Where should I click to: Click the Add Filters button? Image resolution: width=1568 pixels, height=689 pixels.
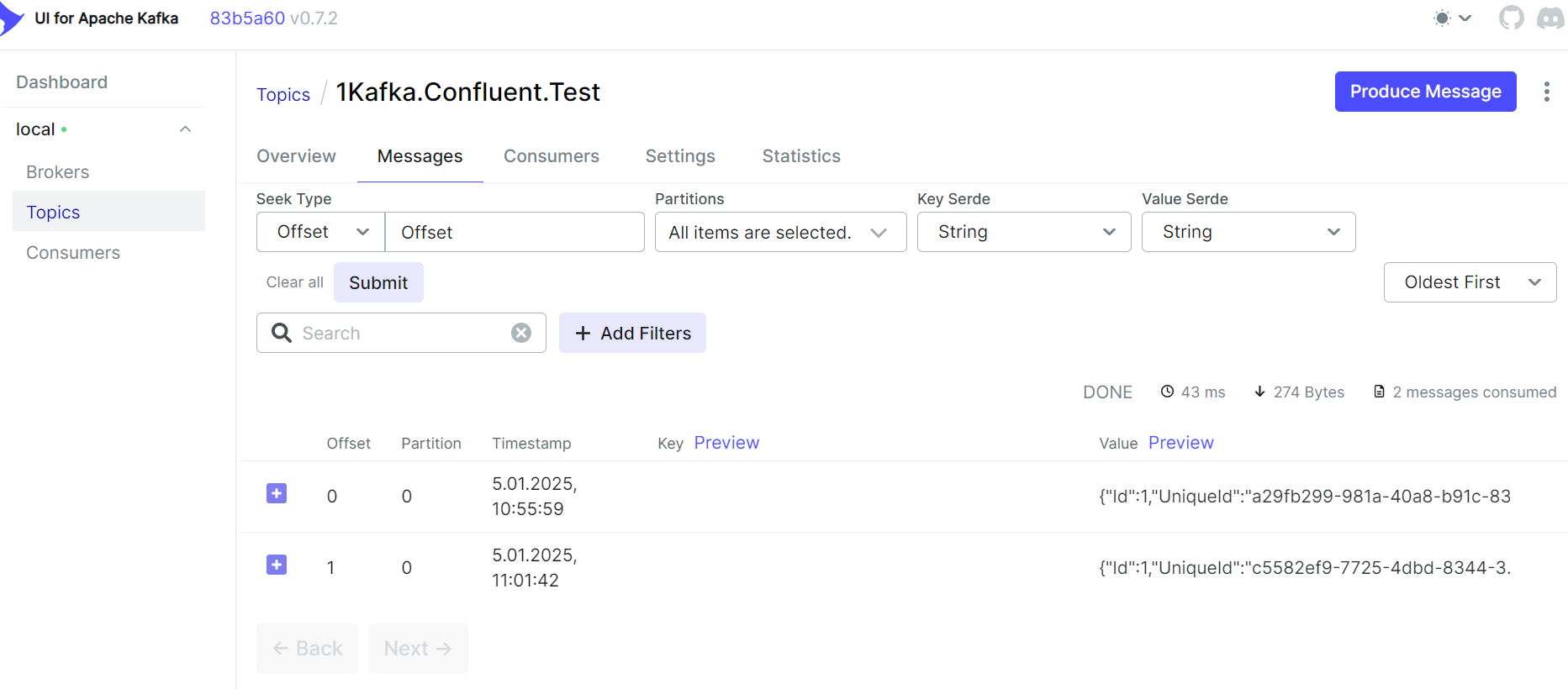632,333
